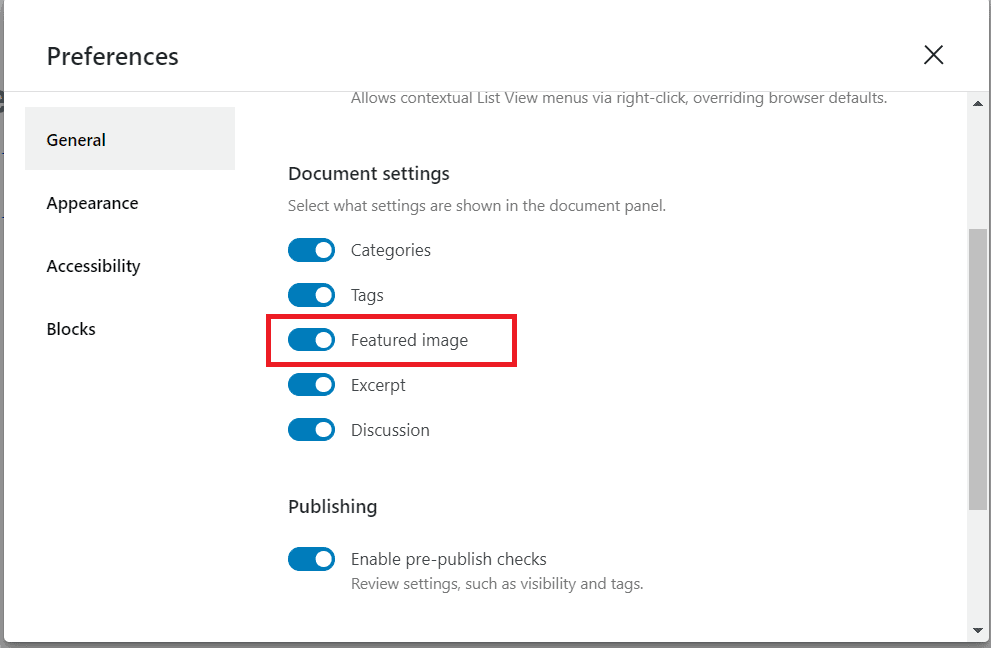Toggle the Categories switch off
This screenshot has height=648, width=991.
click(x=312, y=250)
